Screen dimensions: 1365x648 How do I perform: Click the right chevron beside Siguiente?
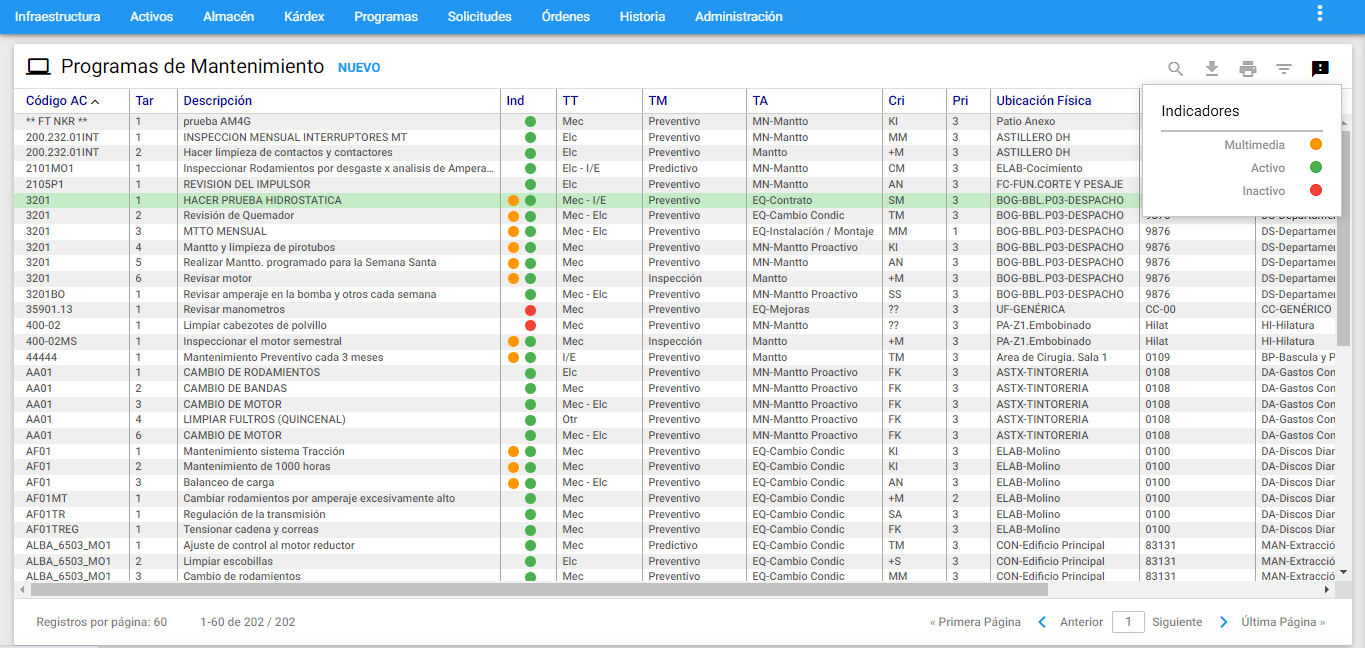[x=1224, y=622]
